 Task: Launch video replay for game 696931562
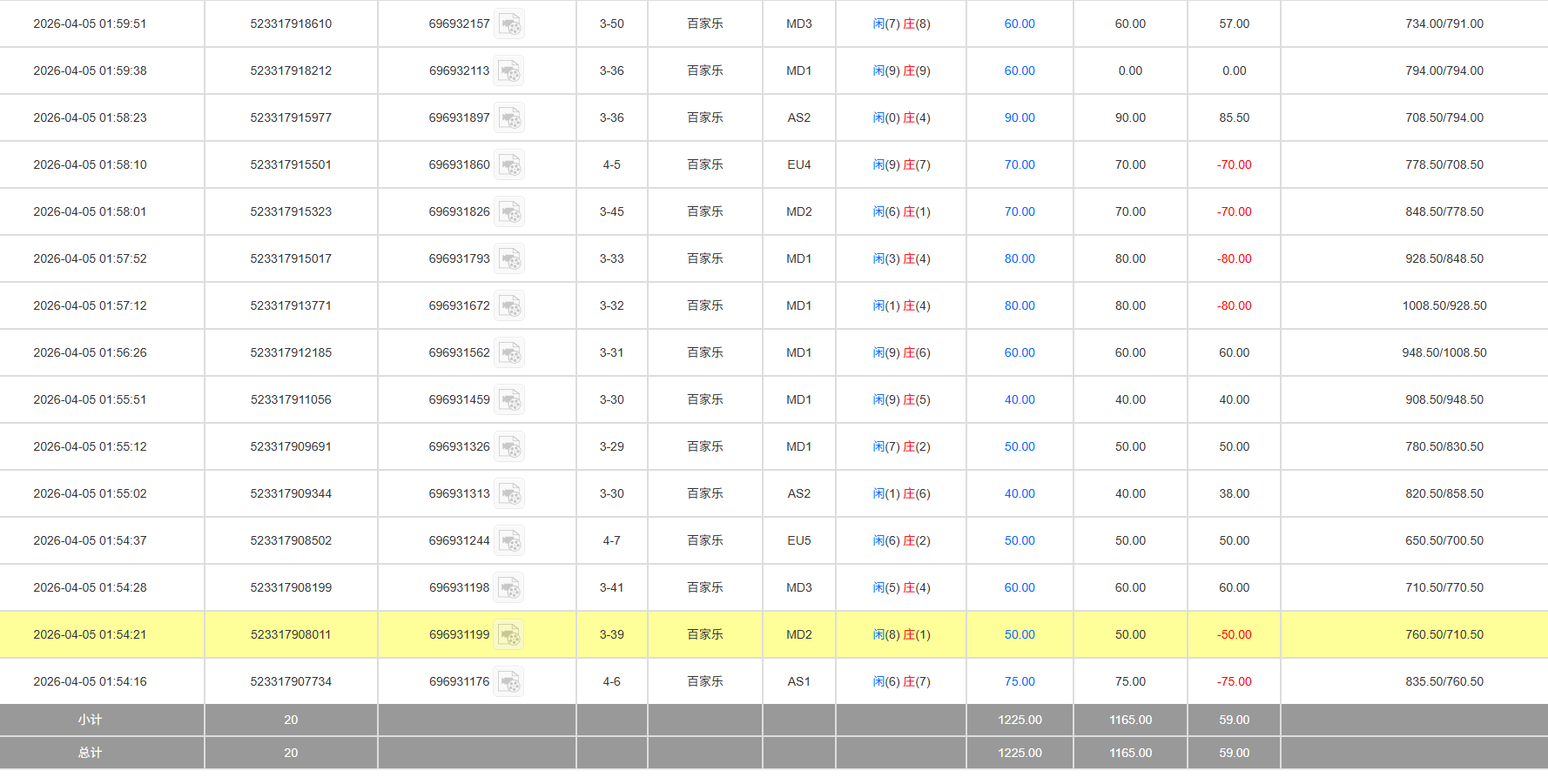509,352
